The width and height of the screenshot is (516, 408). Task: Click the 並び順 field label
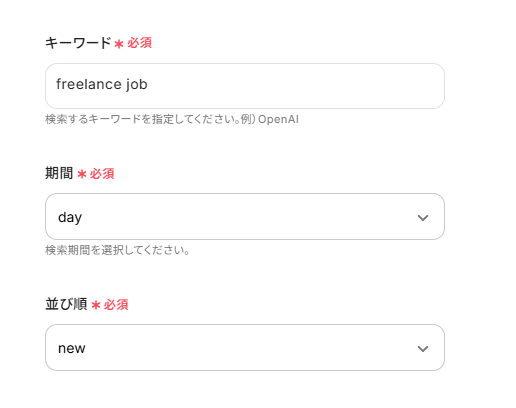coord(66,304)
